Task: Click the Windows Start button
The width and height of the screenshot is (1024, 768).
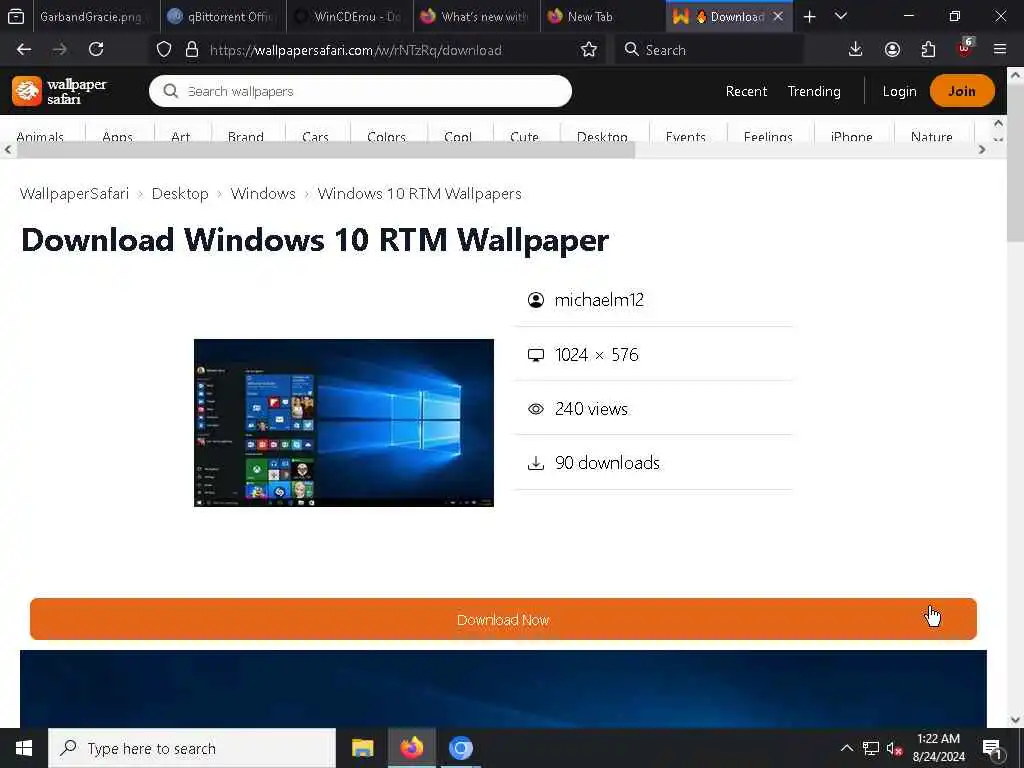Action: coord(24,748)
